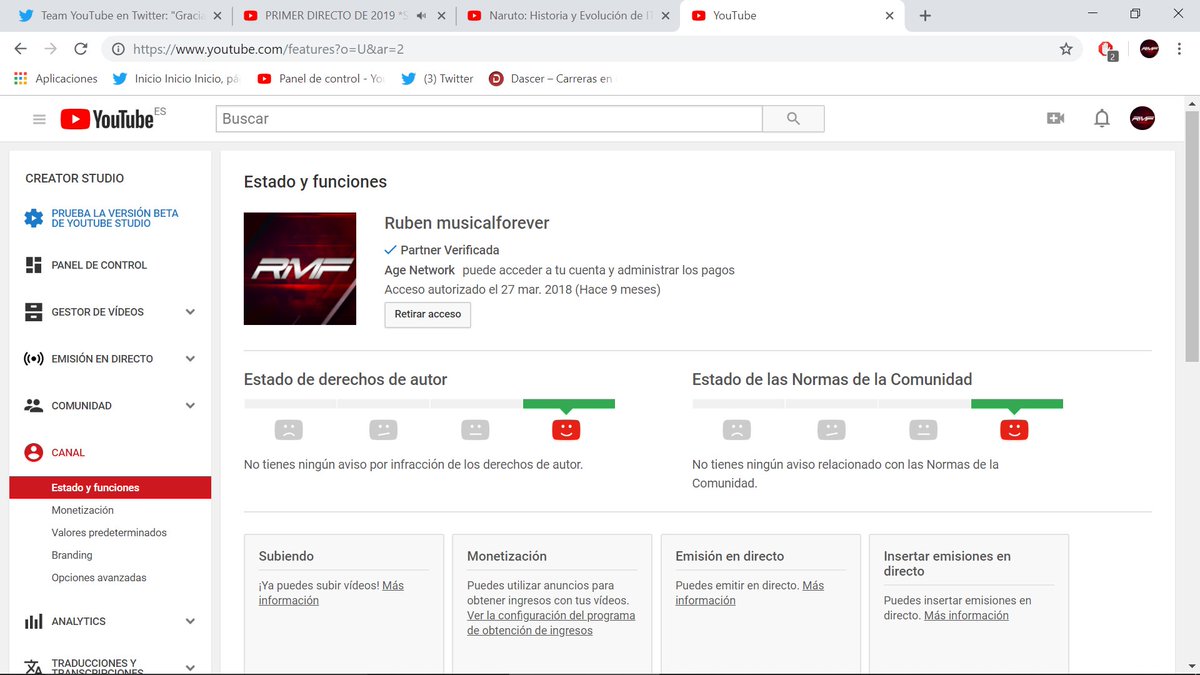Open the YouTube hamburger guide menu

click(40, 119)
